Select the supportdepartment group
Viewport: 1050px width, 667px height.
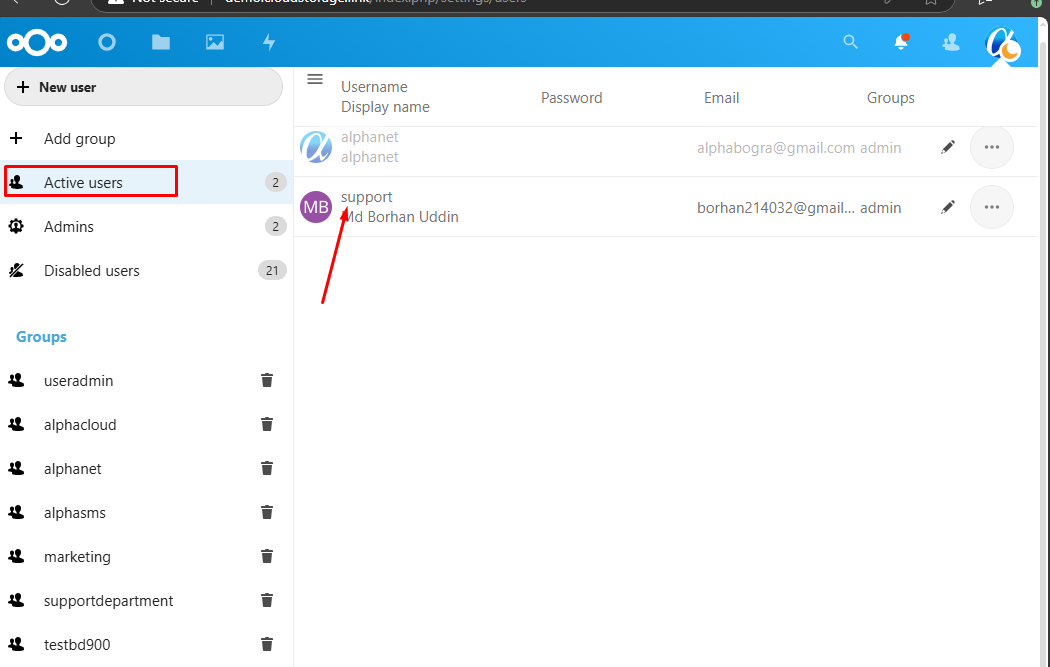108,601
